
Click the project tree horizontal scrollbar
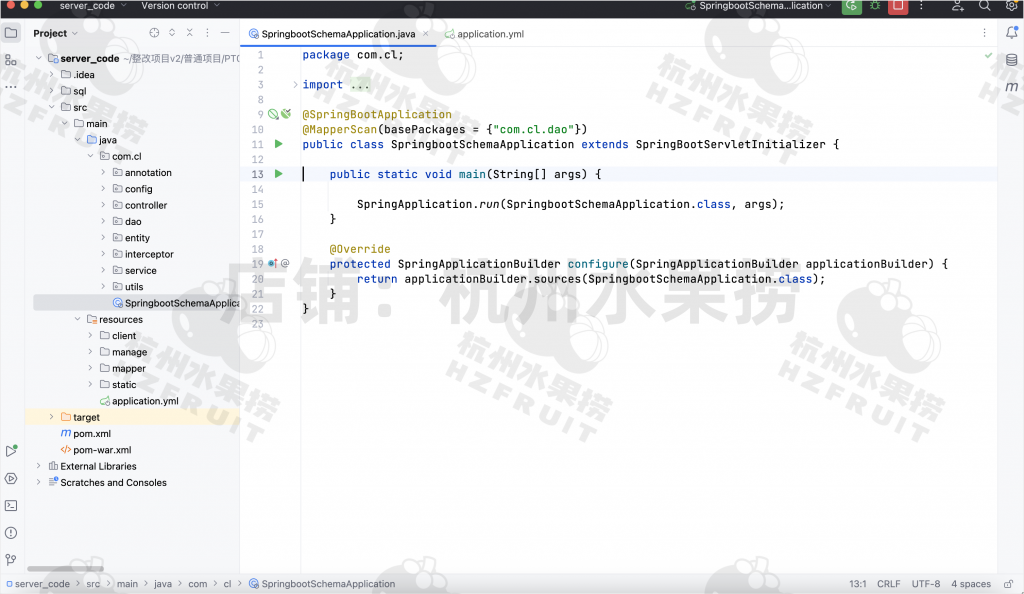coord(65,569)
